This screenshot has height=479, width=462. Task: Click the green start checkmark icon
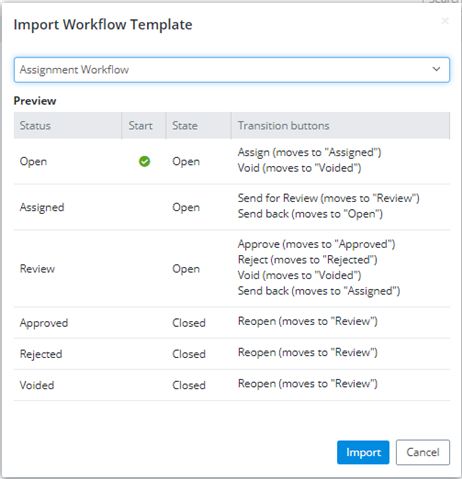(144, 162)
